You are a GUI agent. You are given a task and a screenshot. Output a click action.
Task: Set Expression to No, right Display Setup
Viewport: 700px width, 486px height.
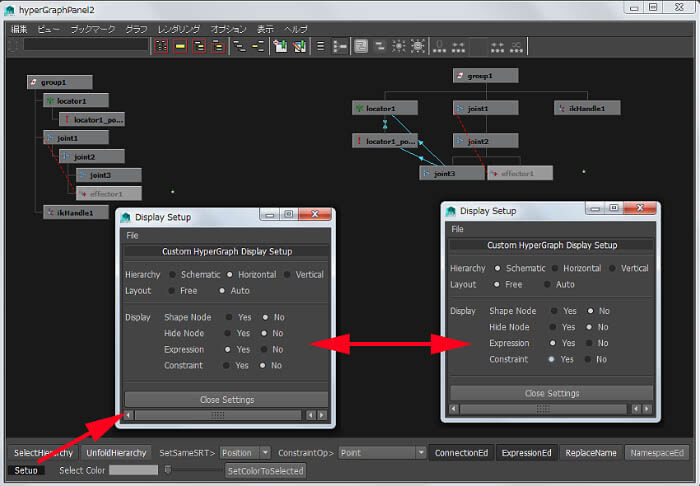[589, 343]
